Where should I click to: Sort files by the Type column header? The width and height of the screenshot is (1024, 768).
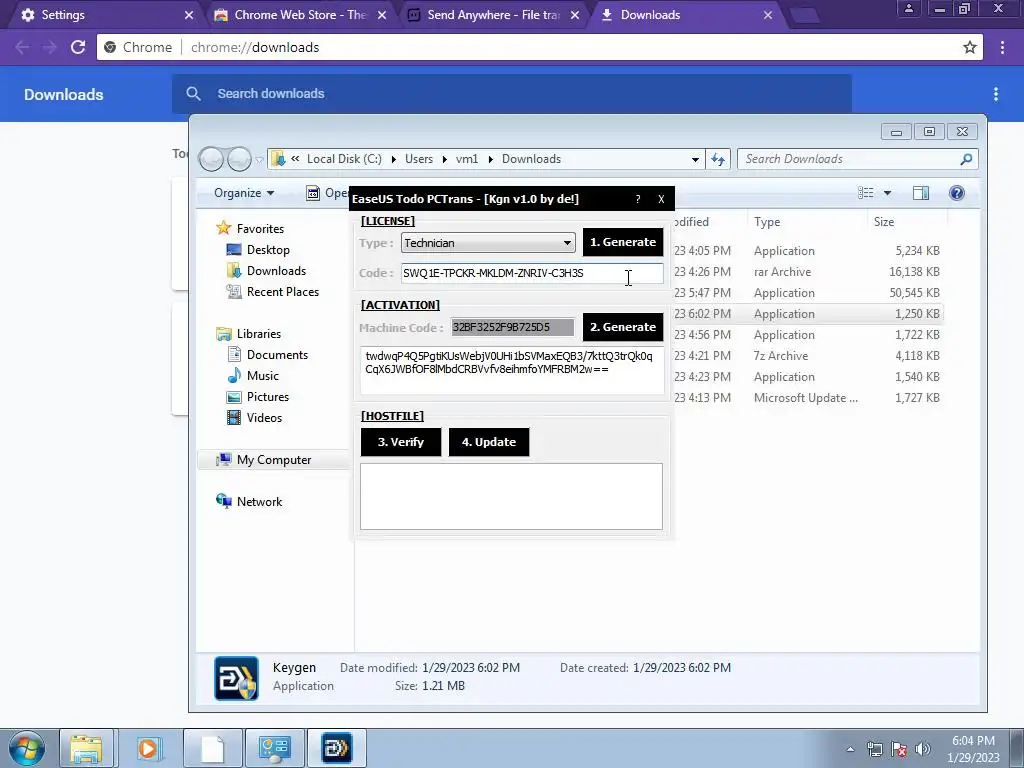point(806,222)
